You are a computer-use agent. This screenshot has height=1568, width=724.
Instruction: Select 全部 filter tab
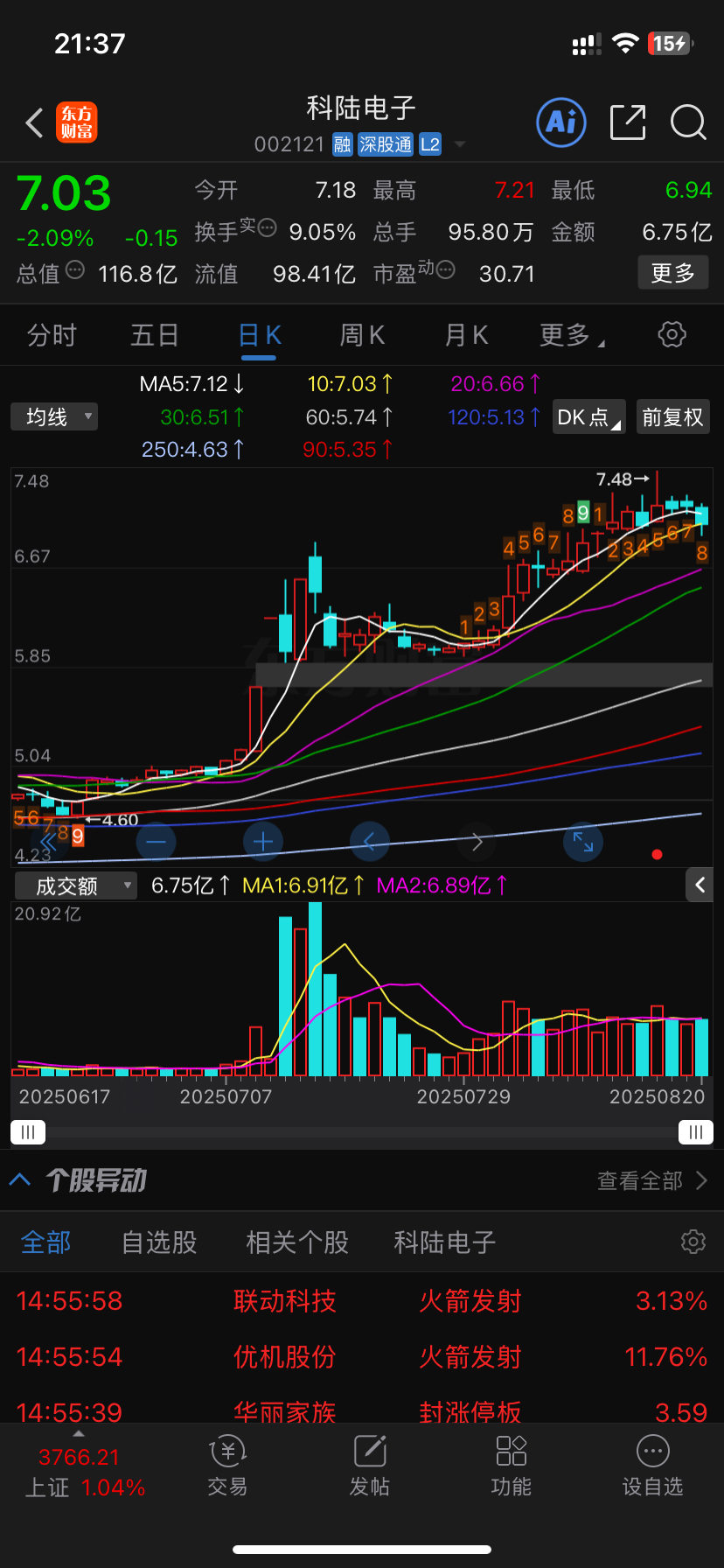45,1242
